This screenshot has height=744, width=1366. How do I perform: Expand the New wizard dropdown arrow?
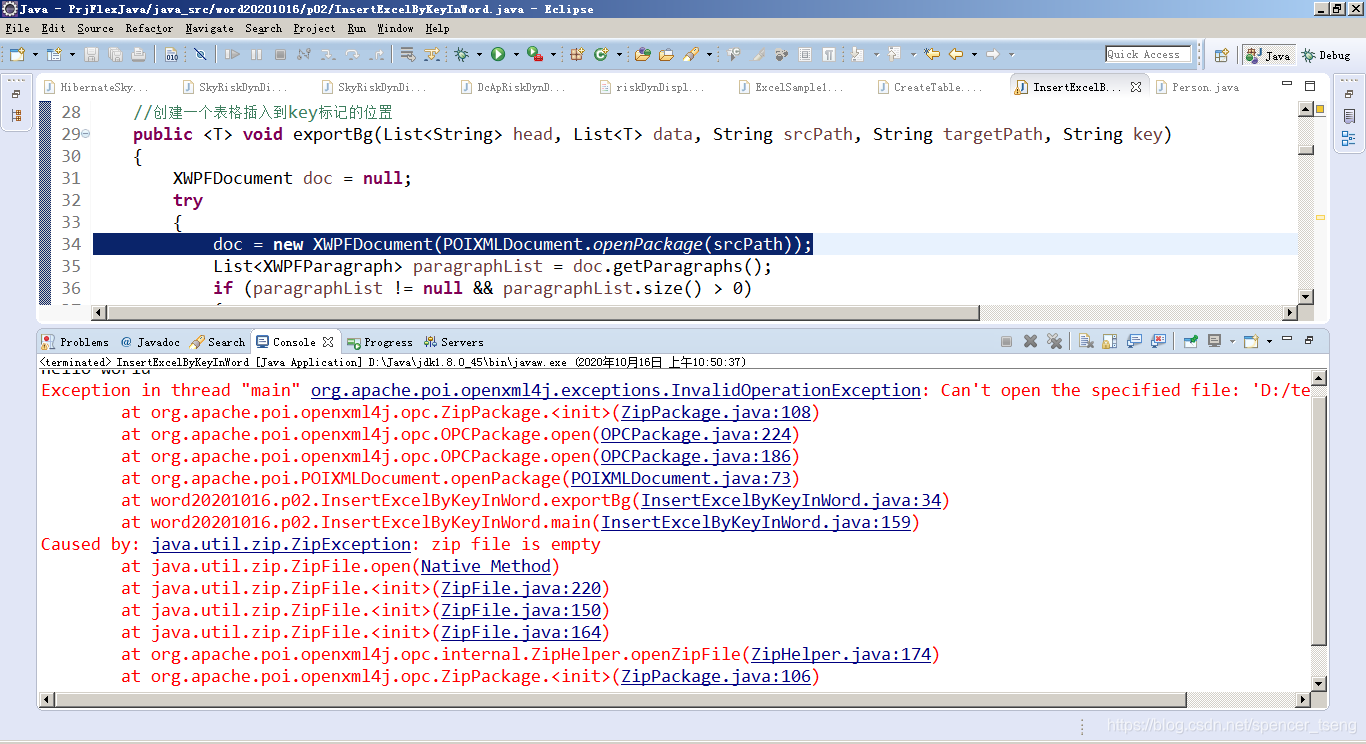tap(33, 55)
